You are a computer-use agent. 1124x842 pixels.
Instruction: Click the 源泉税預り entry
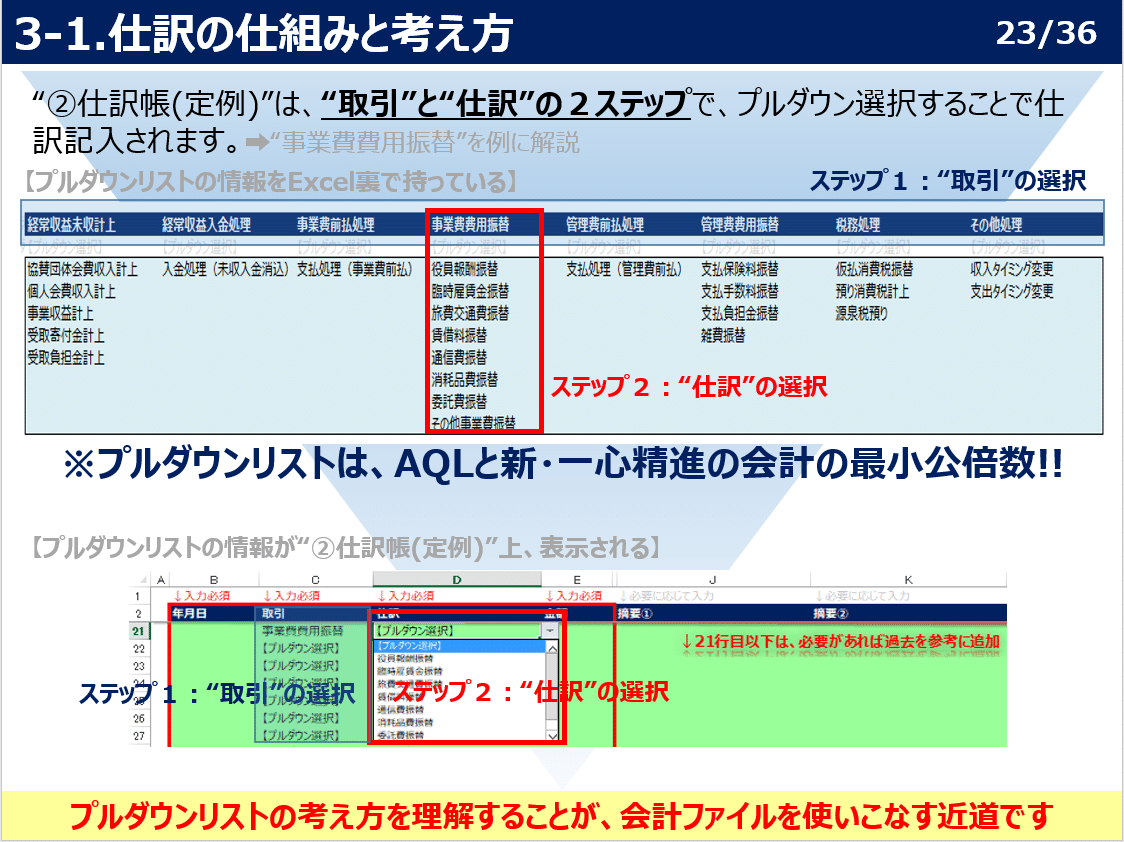(x=861, y=313)
